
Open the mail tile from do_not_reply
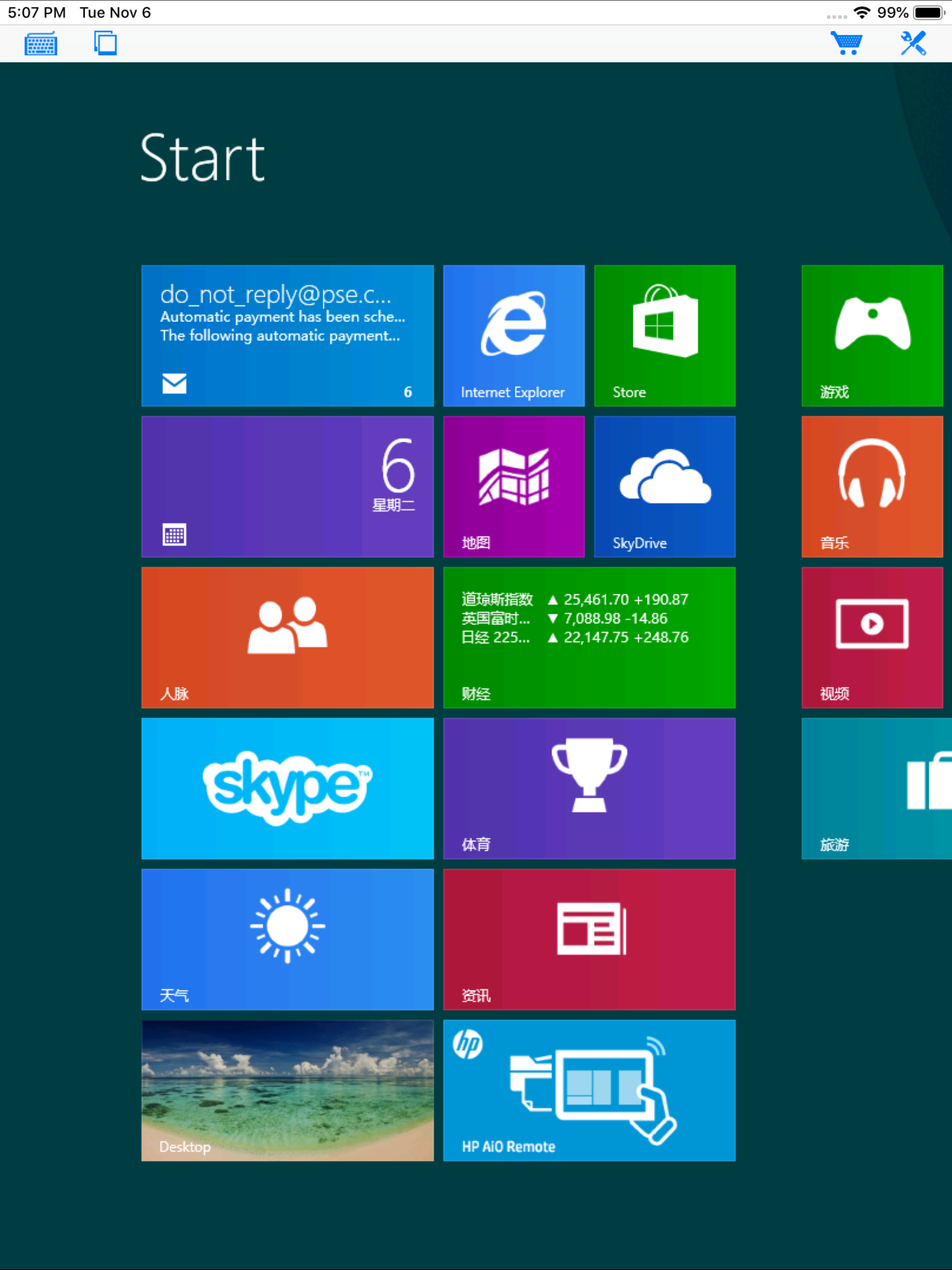287,335
